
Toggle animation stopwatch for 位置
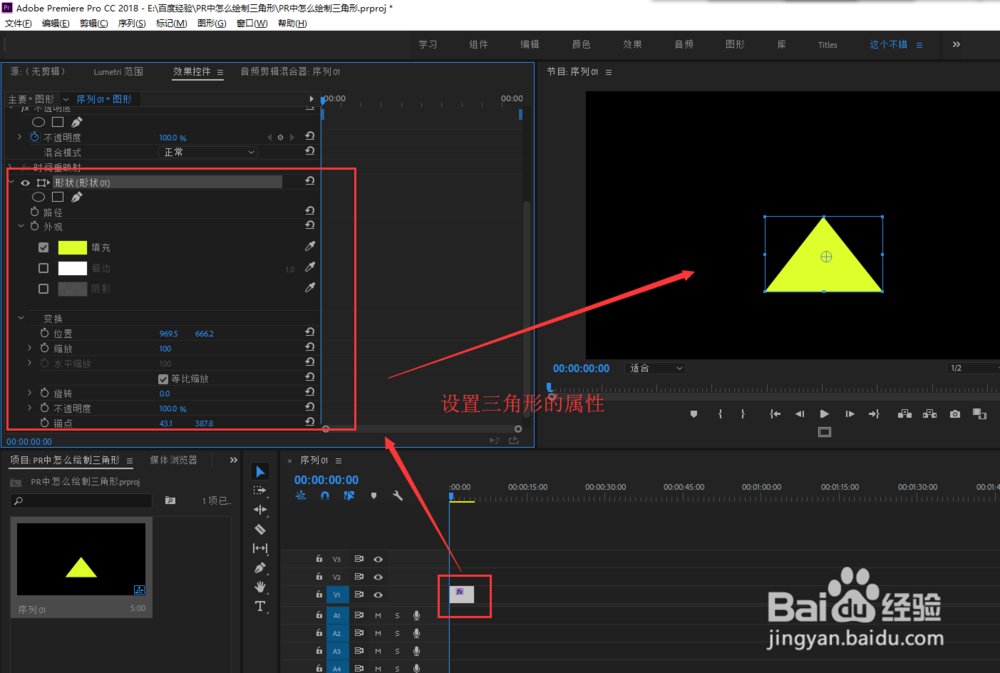(x=44, y=333)
